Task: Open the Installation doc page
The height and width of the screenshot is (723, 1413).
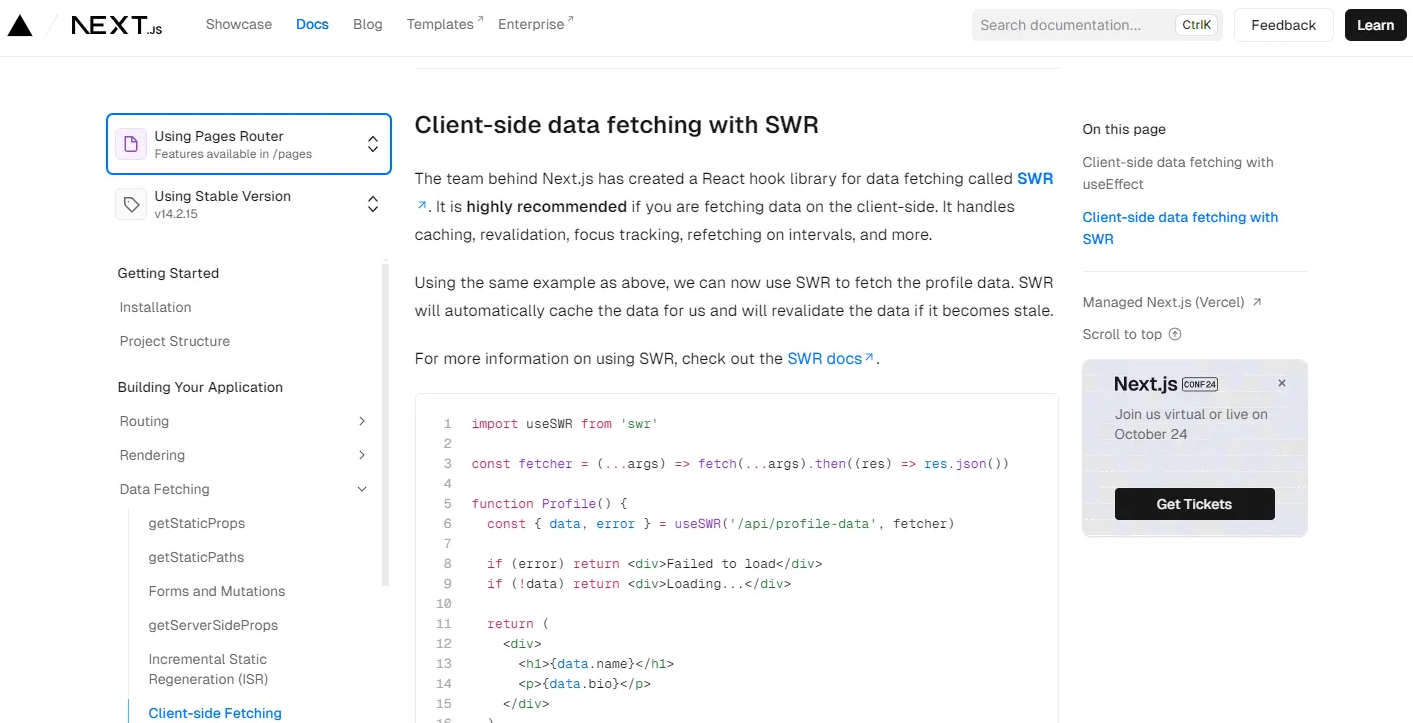Action: point(155,307)
